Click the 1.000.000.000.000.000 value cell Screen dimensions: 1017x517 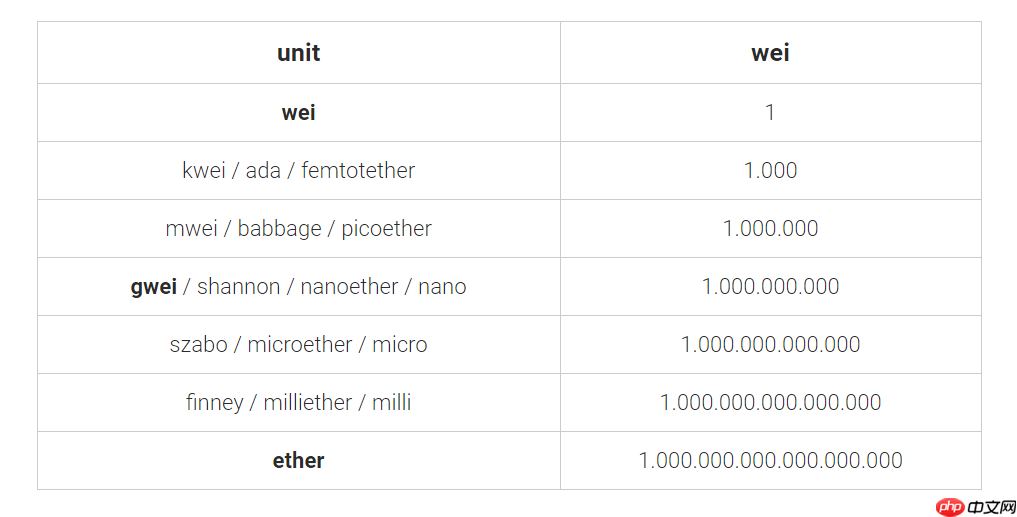pyautogui.click(x=770, y=402)
